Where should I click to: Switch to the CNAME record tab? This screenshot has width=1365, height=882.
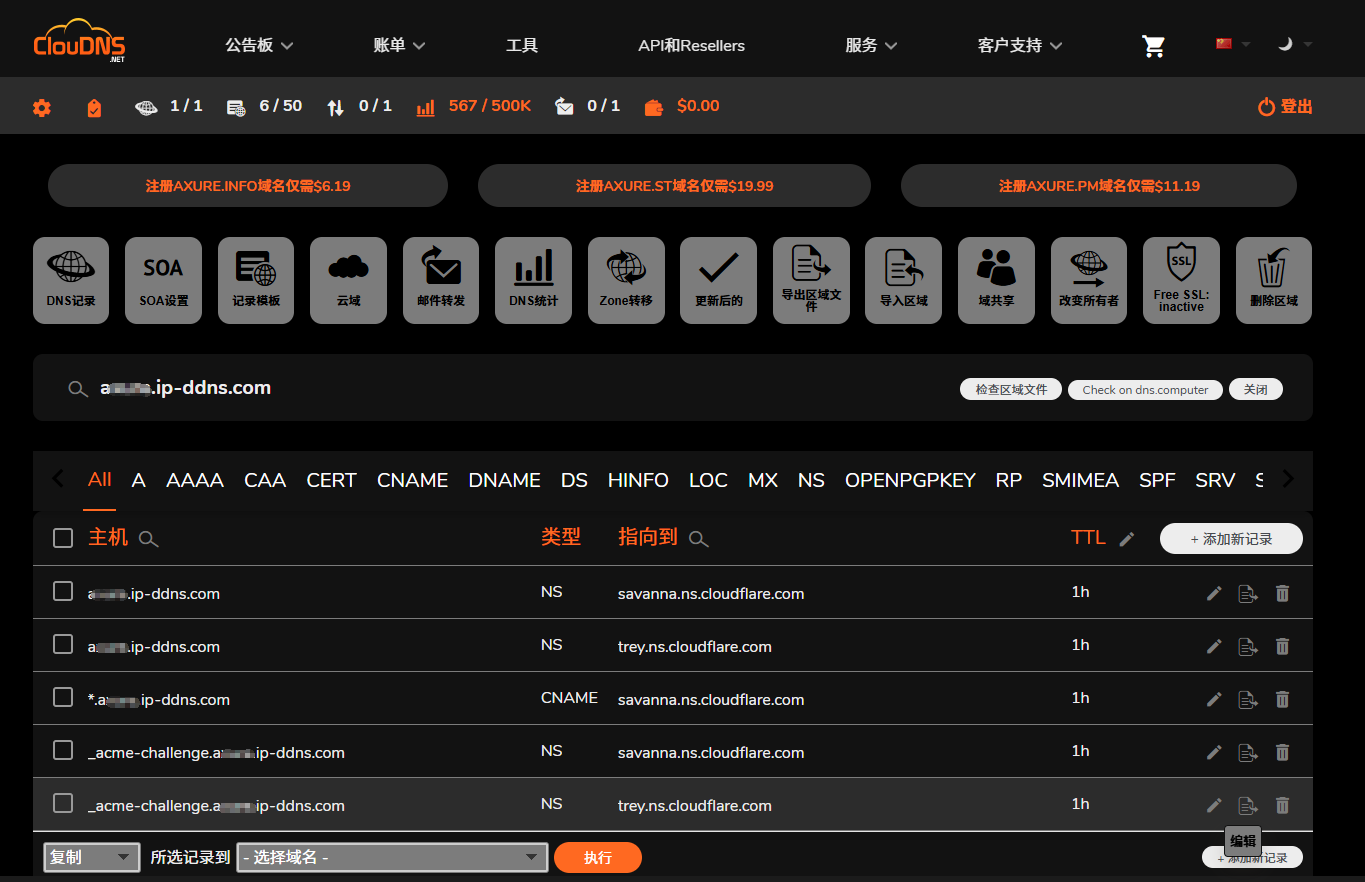pyautogui.click(x=412, y=480)
